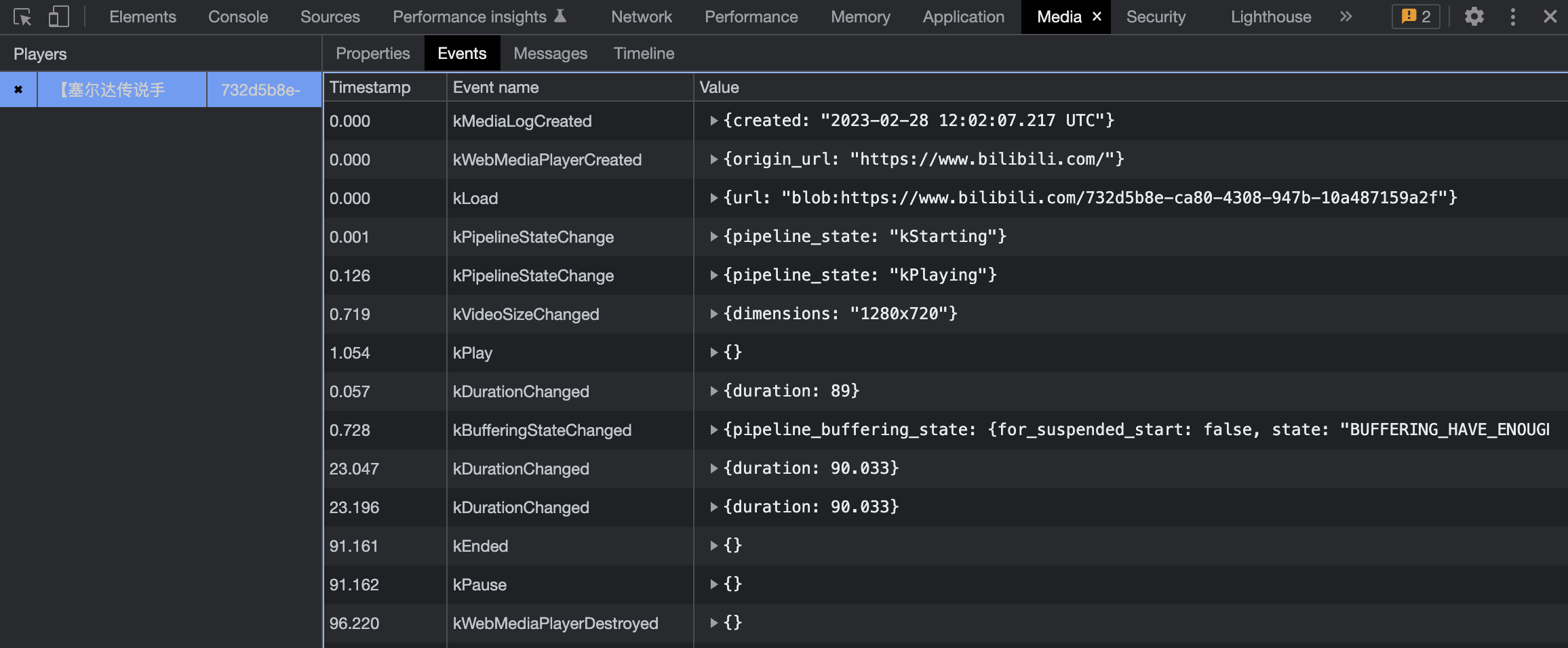Expand the kVideoSizeChanged dimensions value
The width and height of the screenshot is (1568, 648).
tap(713, 314)
